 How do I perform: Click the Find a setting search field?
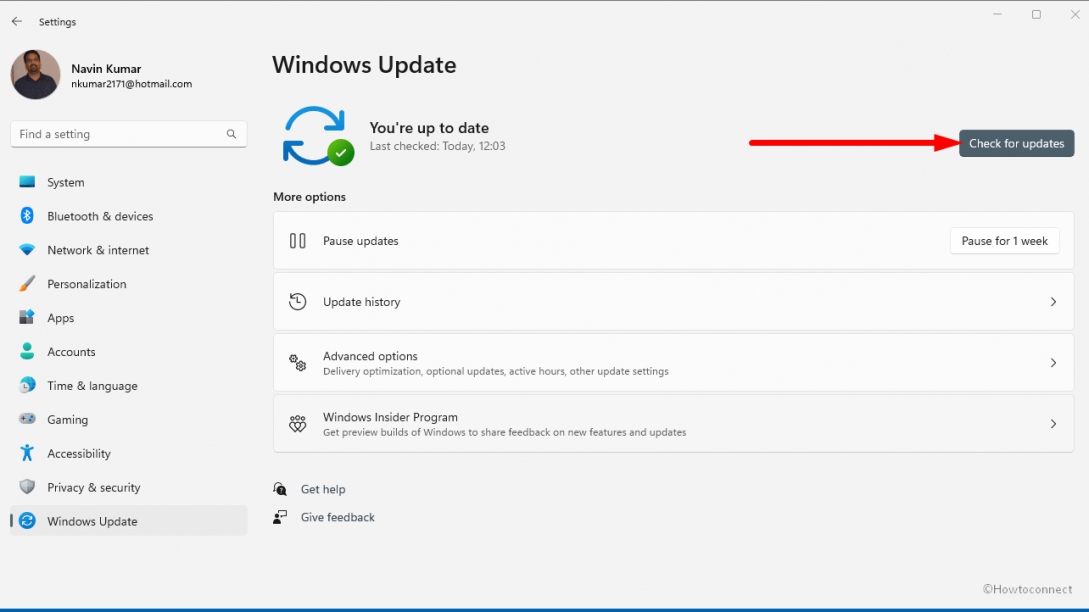[128, 134]
